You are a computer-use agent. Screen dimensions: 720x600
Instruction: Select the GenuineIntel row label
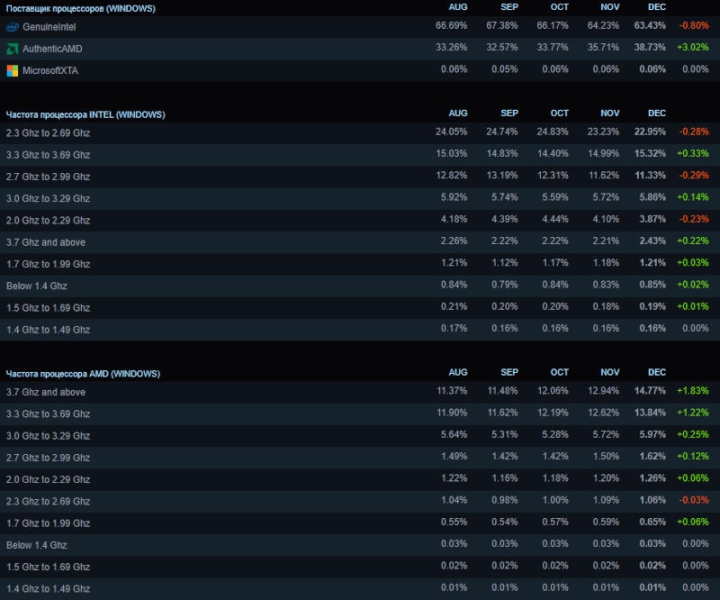click(49, 27)
